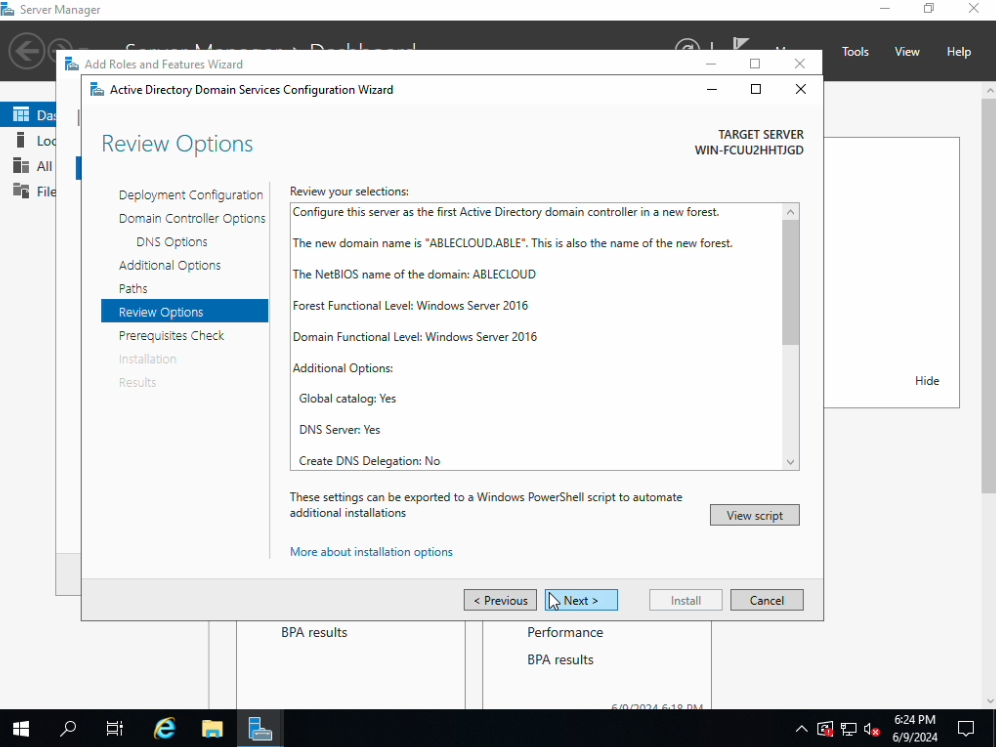This screenshot has width=996, height=747.
Task: Open More about installation options link
Action: click(371, 552)
